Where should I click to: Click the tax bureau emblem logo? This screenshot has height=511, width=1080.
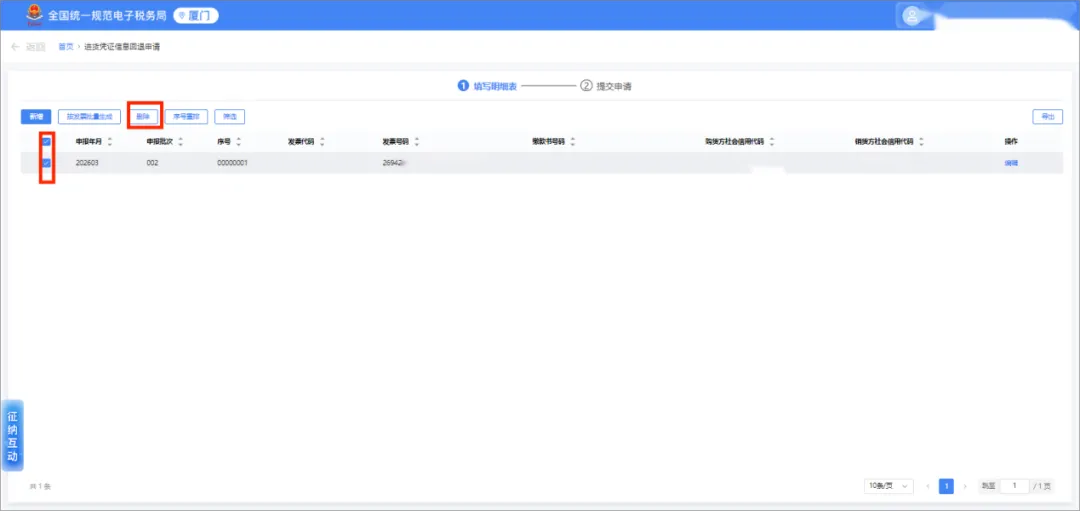click(x=33, y=15)
